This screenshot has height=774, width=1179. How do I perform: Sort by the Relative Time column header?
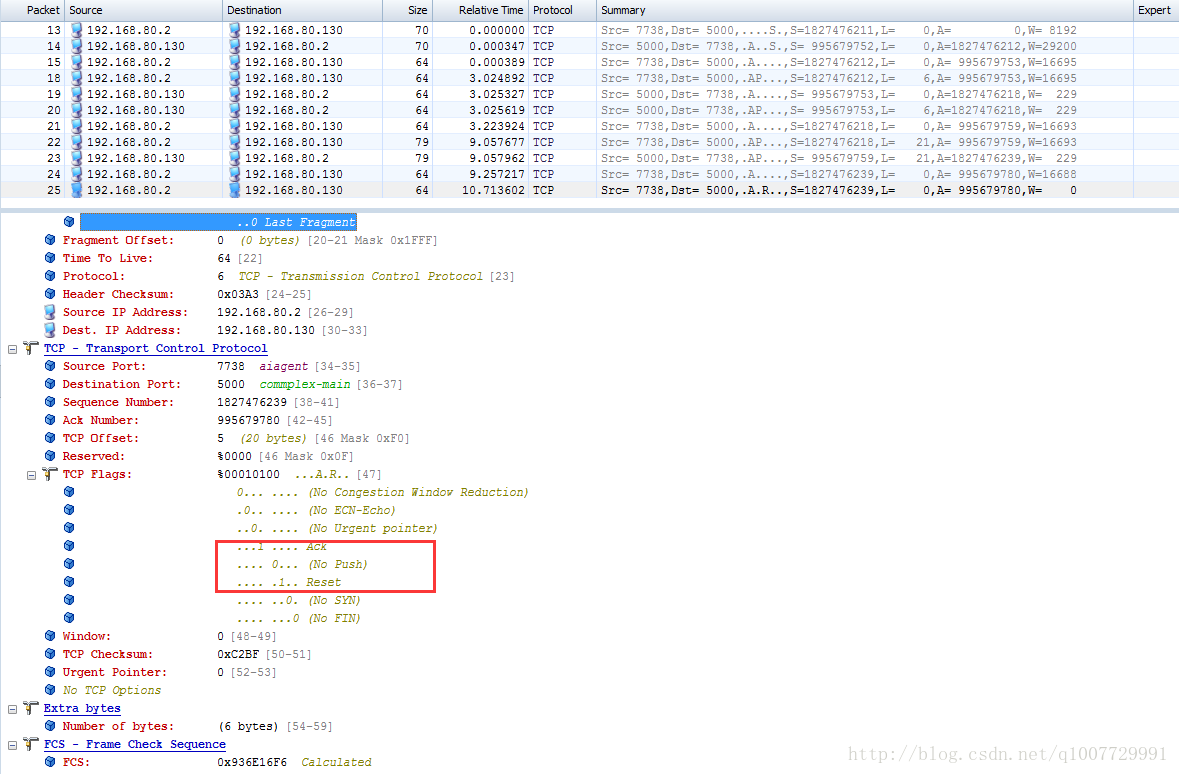pos(480,10)
